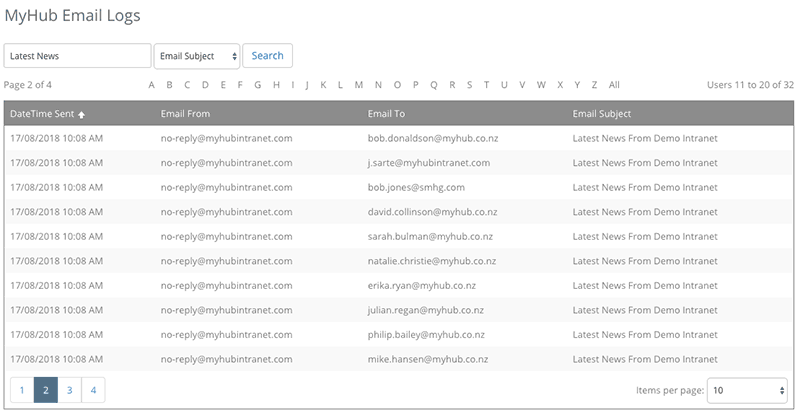Filter by letter V
This screenshot has height=413, width=800.
pos(522,85)
